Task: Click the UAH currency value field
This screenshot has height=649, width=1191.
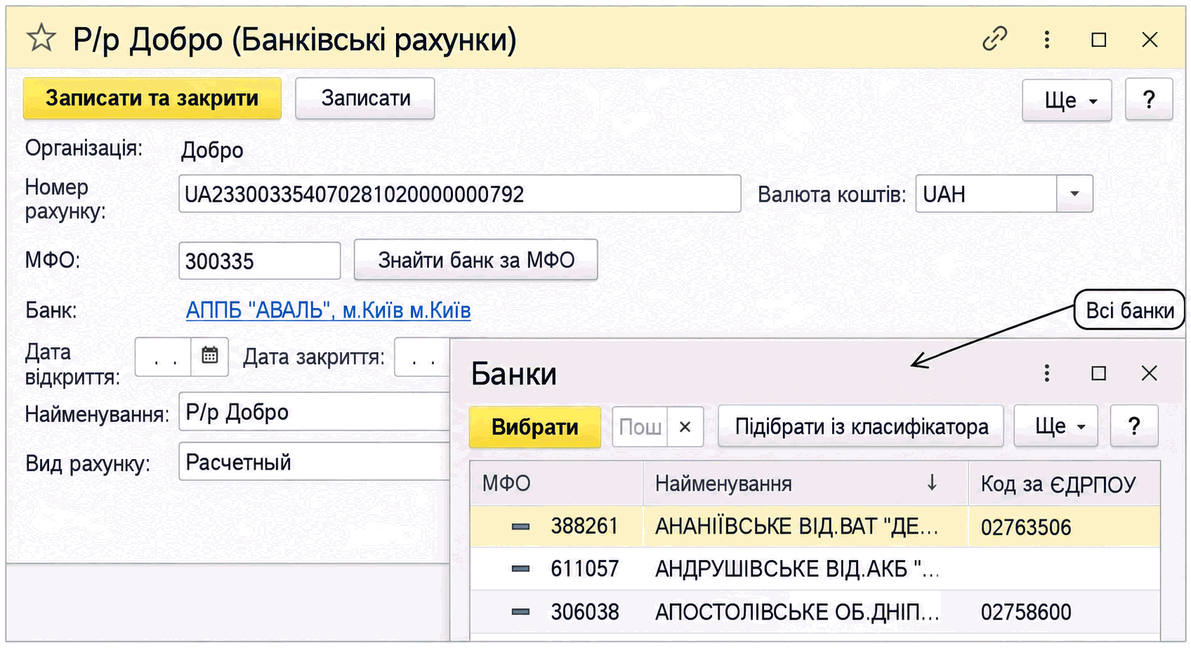Action: coord(986,194)
